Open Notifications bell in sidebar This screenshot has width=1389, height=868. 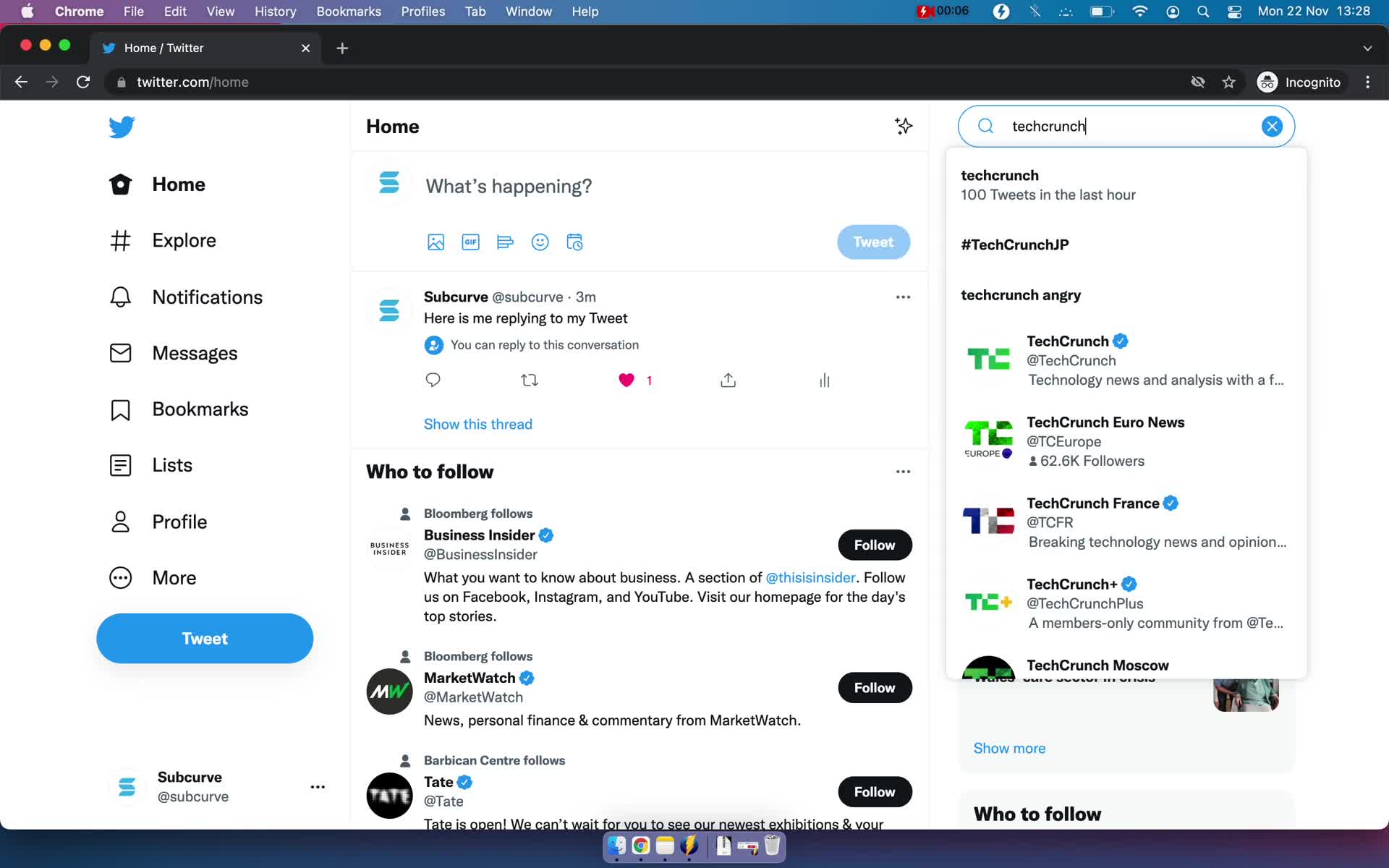pos(186,297)
